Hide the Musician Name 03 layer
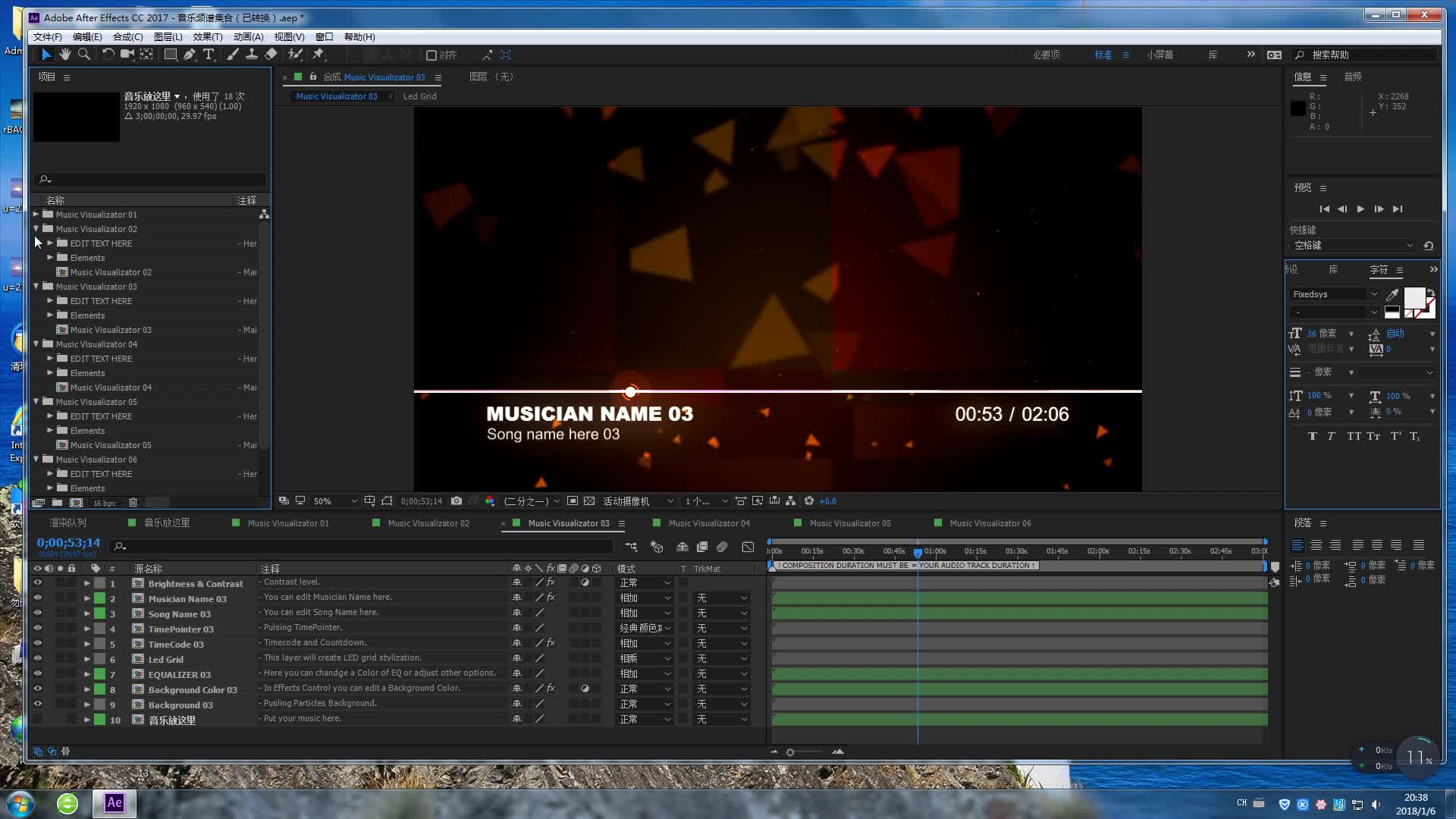The height and width of the screenshot is (819, 1456). point(37,598)
